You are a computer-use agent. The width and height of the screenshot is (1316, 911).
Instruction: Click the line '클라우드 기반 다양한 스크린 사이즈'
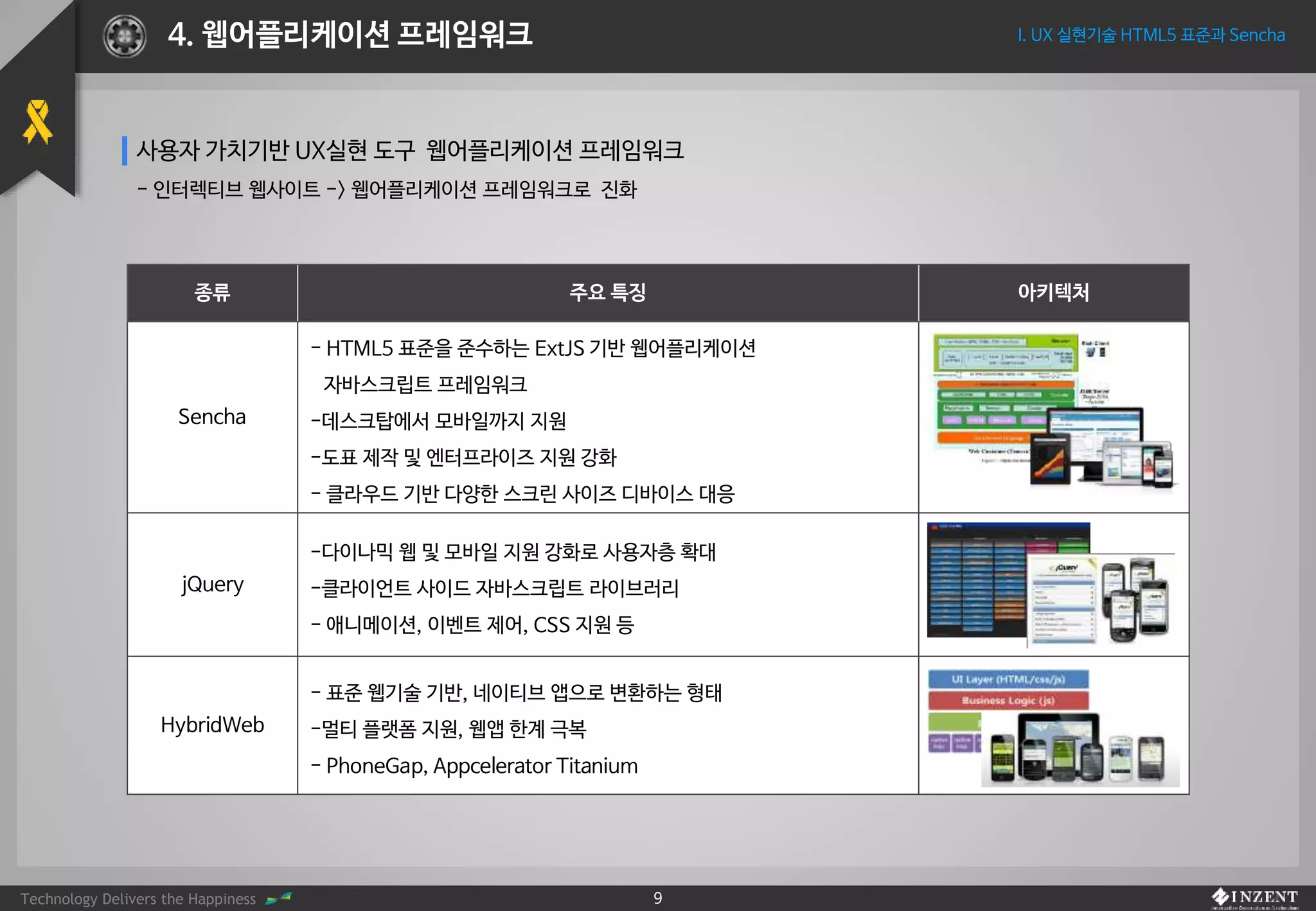click(x=522, y=494)
